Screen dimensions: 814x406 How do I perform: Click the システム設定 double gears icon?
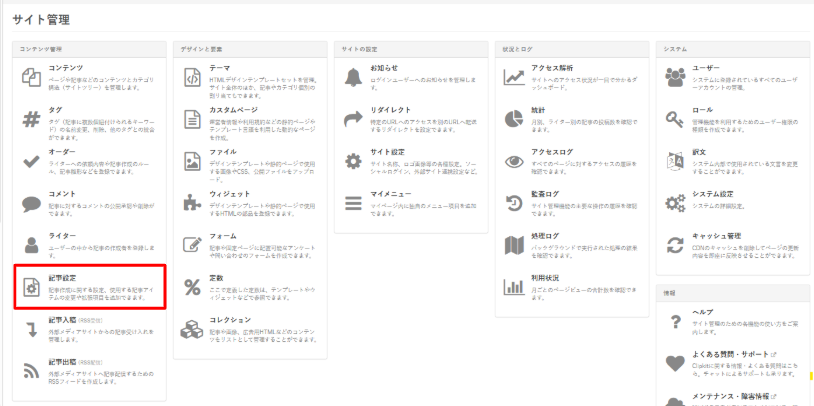[x=675, y=204]
